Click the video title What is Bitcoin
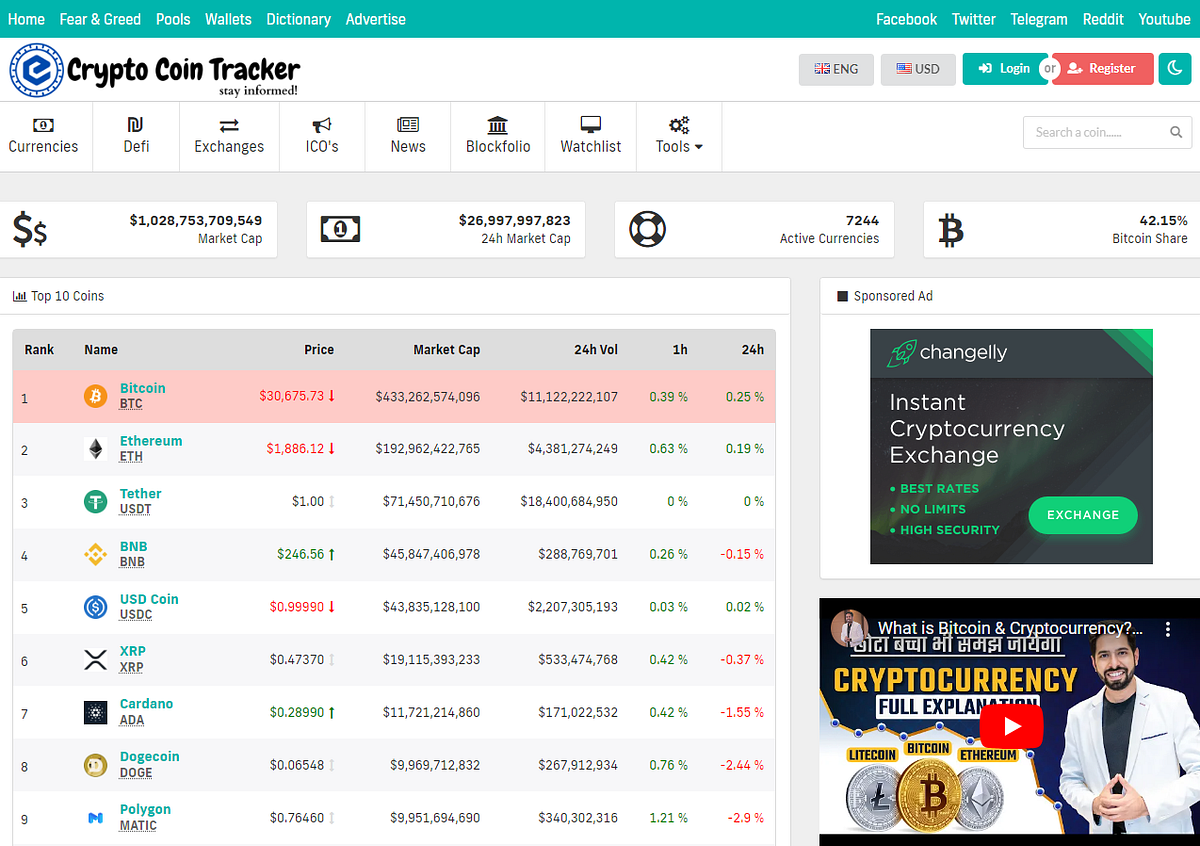1200x846 pixels. 1010,629
